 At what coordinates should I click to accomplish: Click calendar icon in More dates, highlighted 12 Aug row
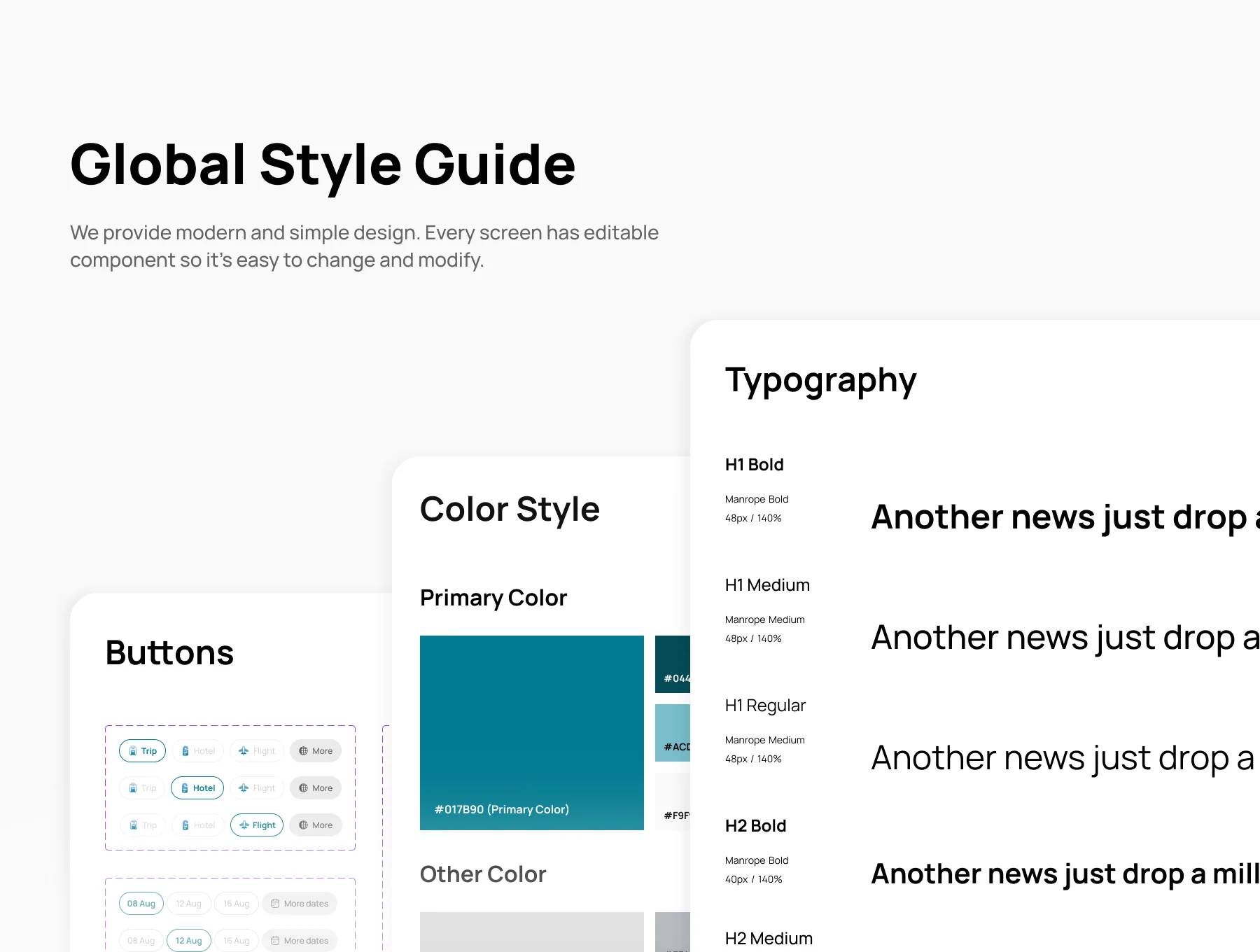[275, 941]
